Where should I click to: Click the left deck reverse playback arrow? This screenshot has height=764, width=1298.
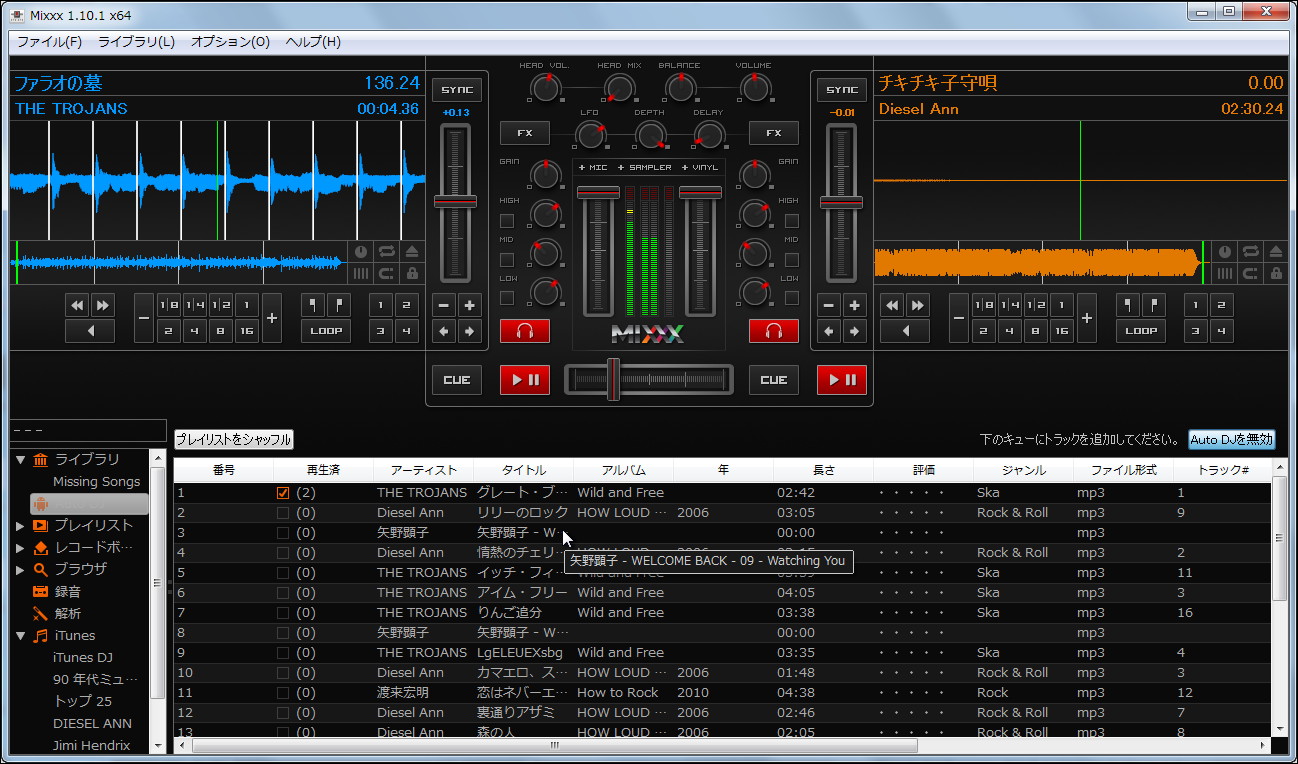pyautogui.click(x=90, y=331)
